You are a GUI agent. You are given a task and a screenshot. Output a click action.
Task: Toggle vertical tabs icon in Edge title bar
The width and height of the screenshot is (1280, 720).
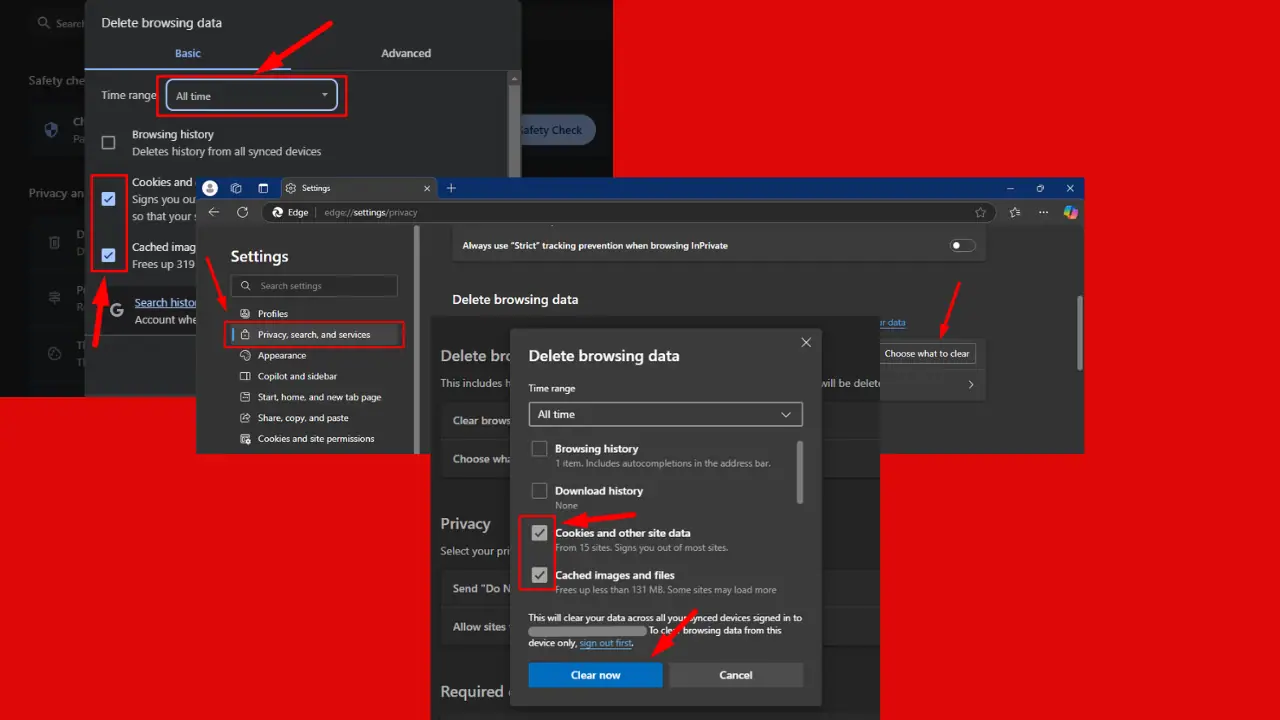263,188
